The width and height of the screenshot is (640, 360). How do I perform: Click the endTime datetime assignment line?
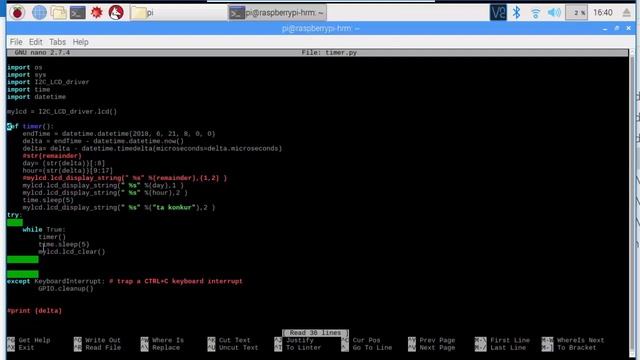tap(119, 134)
